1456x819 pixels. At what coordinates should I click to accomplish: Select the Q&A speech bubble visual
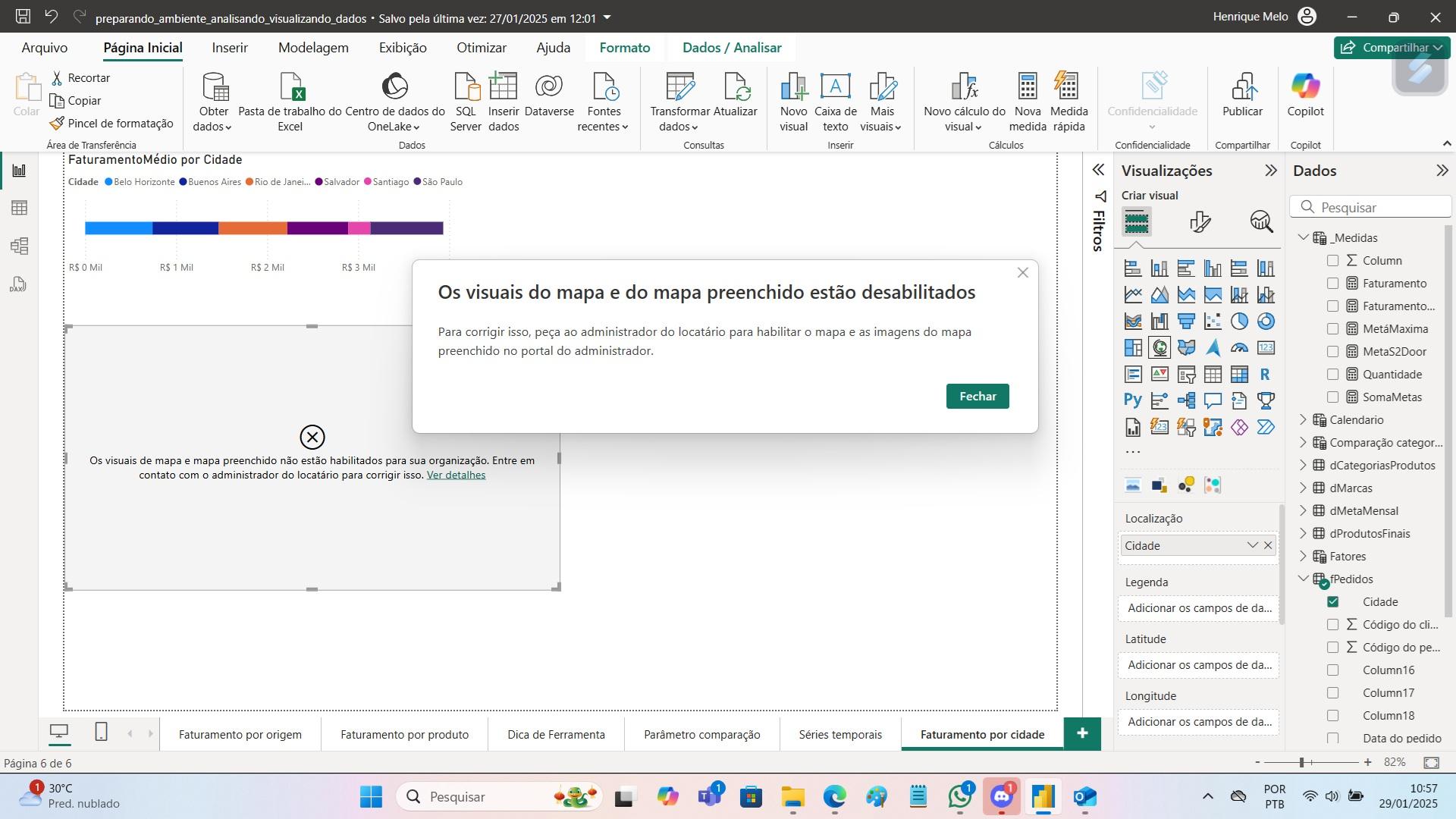click(1213, 400)
